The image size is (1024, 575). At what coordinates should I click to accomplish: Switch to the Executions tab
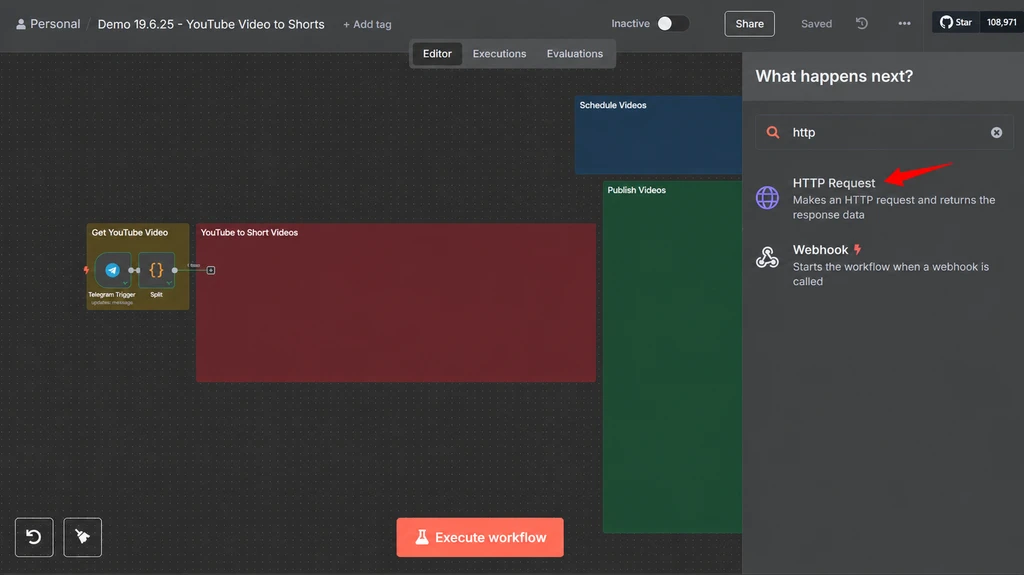(499, 54)
